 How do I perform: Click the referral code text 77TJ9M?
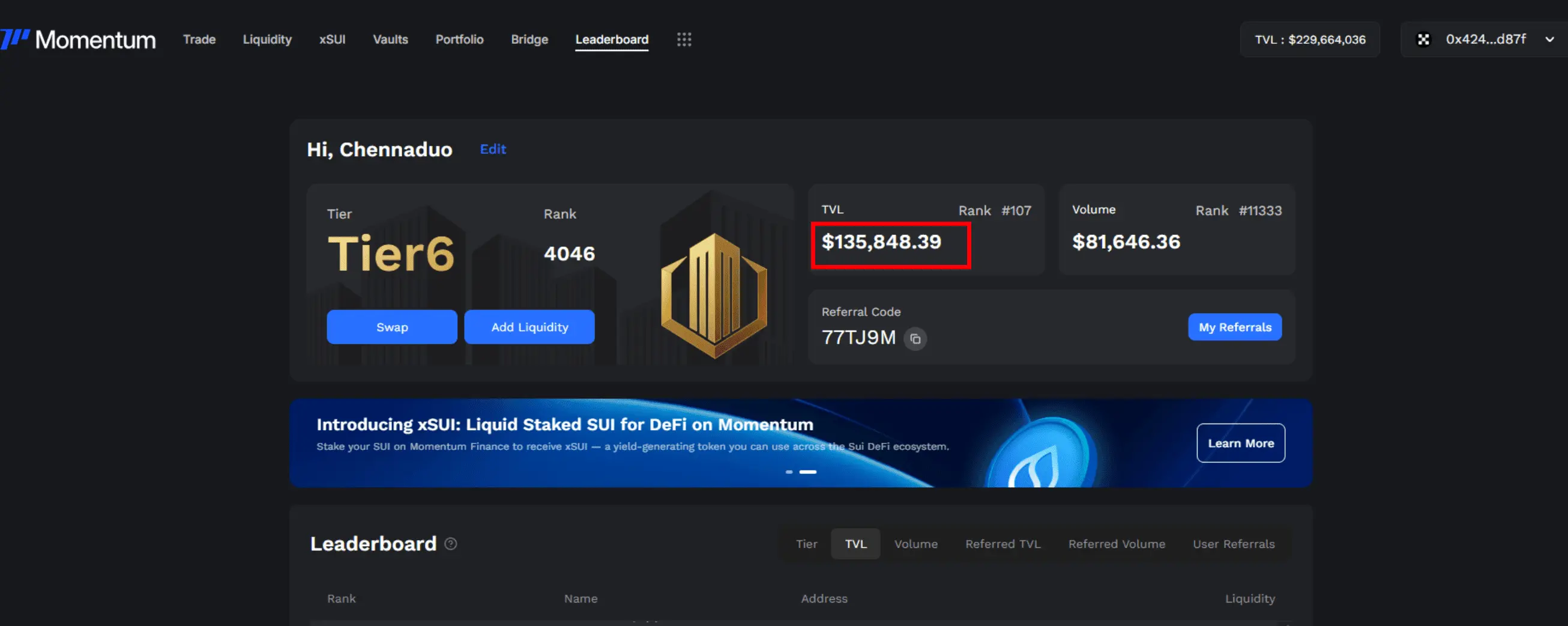pyautogui.click(x=858, y=338)
